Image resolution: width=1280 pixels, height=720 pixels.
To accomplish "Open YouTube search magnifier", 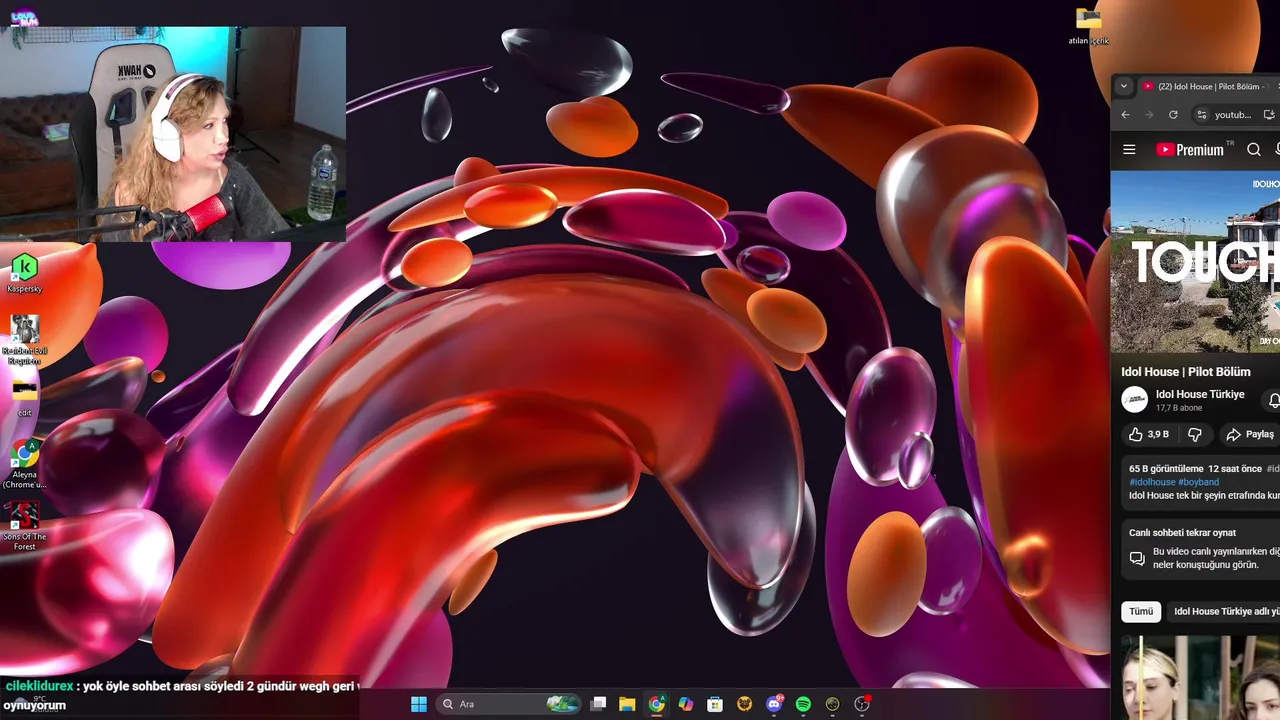I will 1254,150.
